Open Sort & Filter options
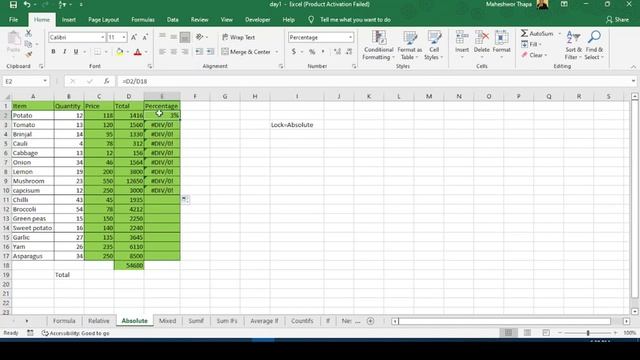This screenshot has width=640, height=360. pos(573,45)
